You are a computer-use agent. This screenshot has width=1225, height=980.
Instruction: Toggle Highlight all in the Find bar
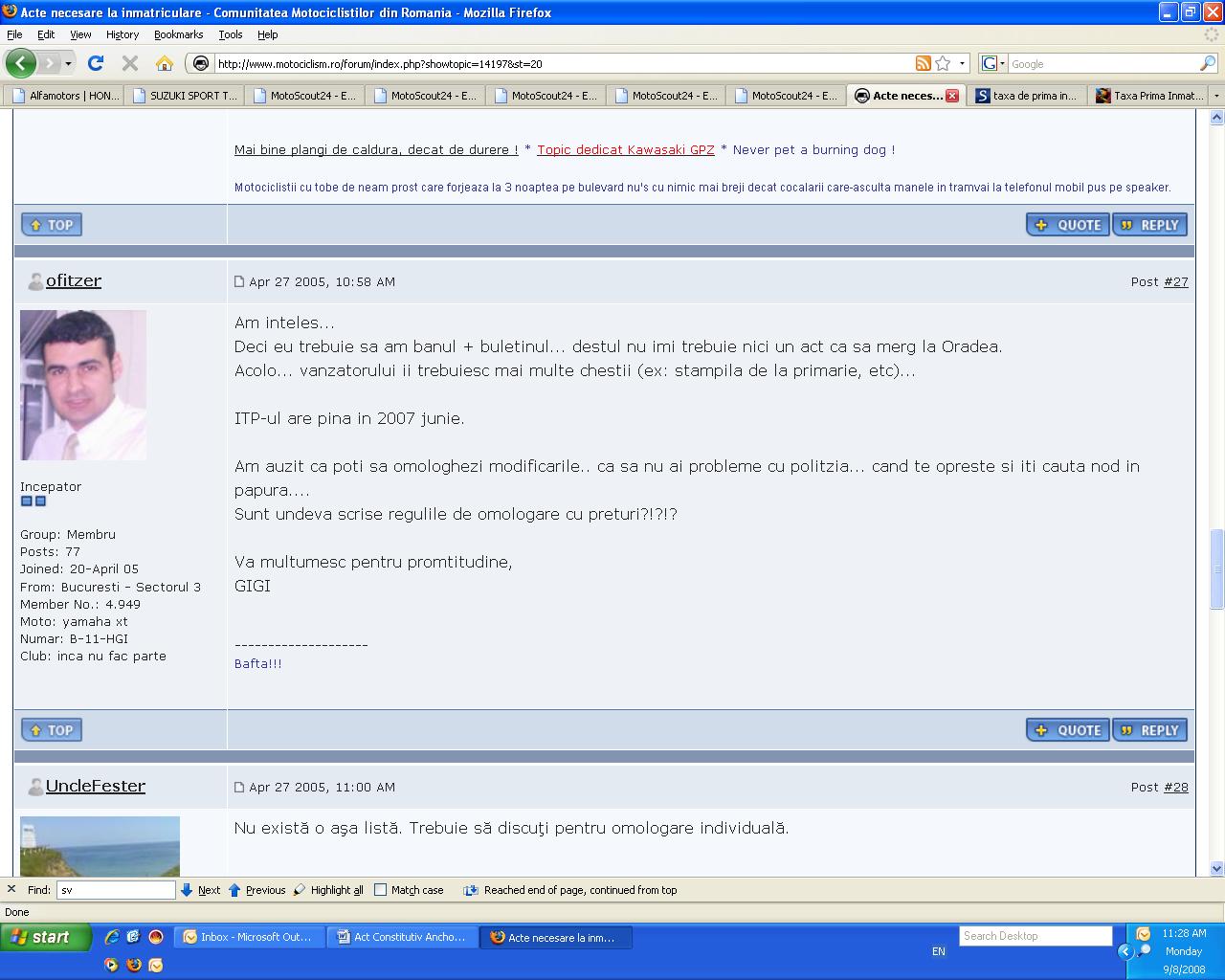tap(328, 890)
